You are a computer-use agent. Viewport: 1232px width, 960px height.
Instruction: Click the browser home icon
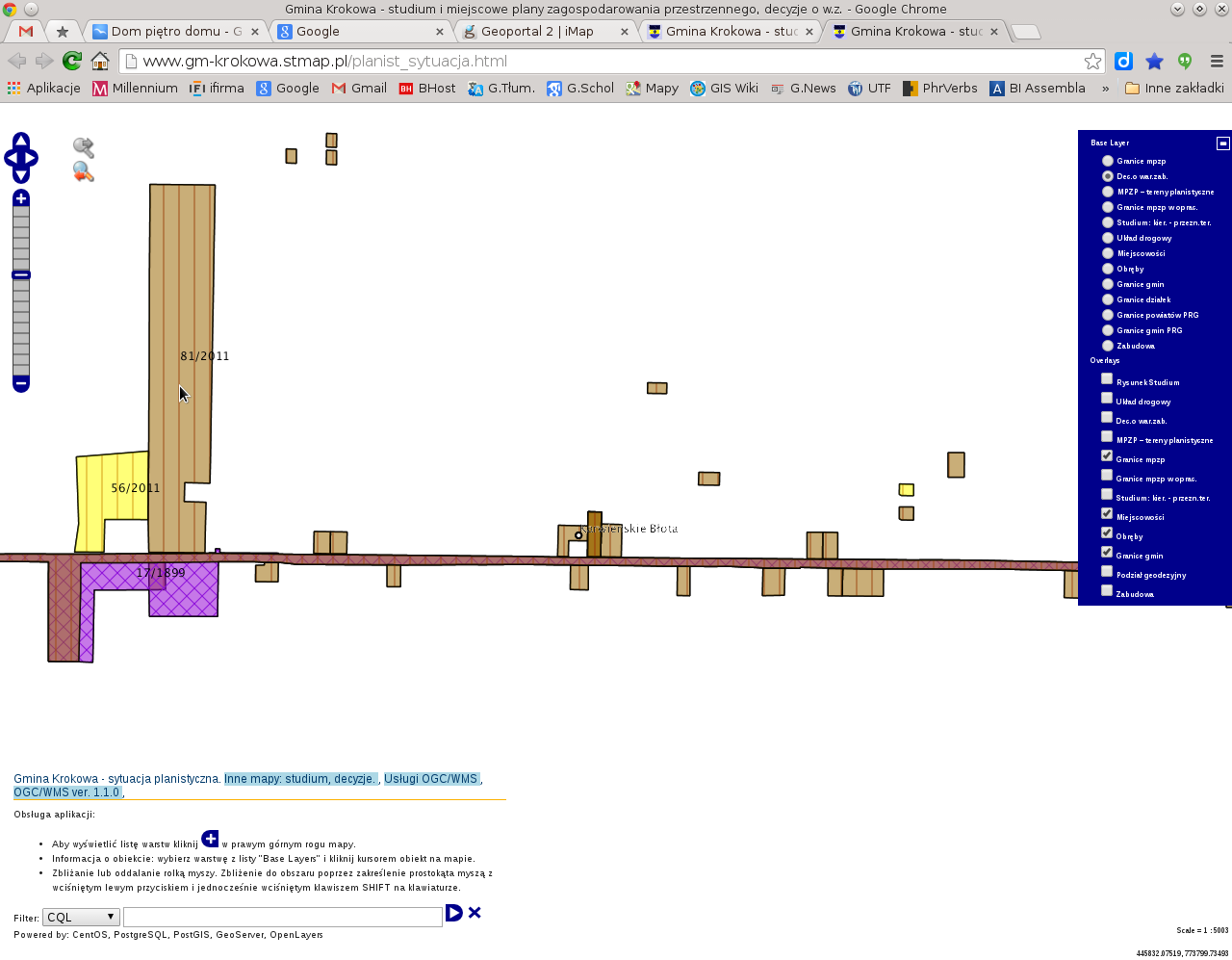100,61
